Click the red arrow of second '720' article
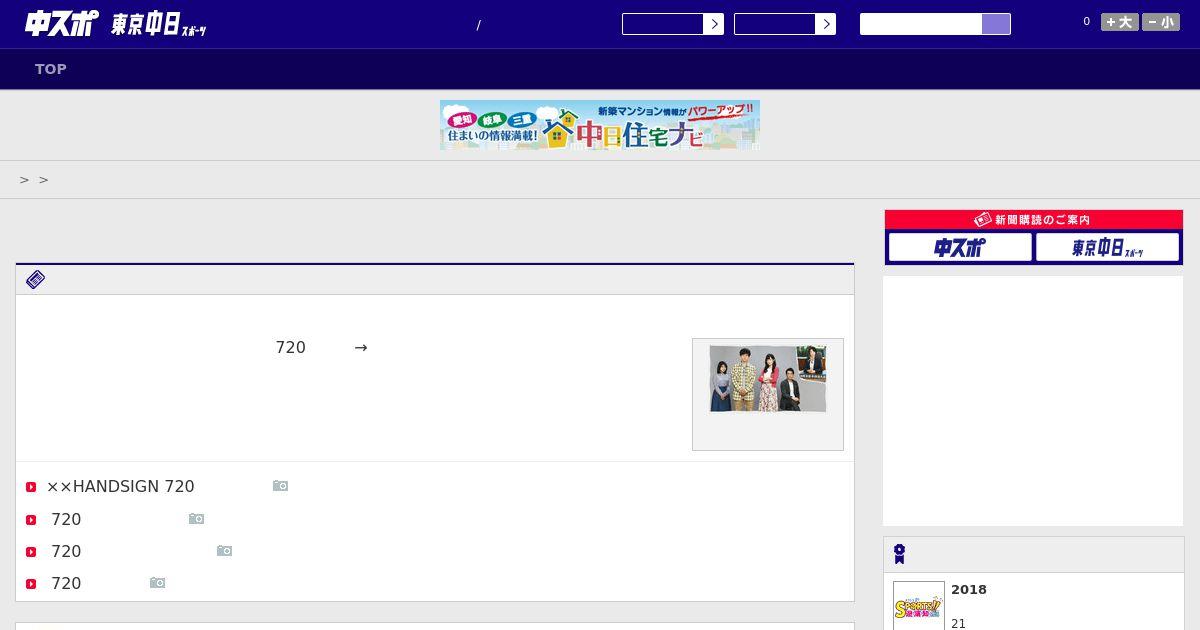The image size is (1200, 630). click(x=31, y=520)
